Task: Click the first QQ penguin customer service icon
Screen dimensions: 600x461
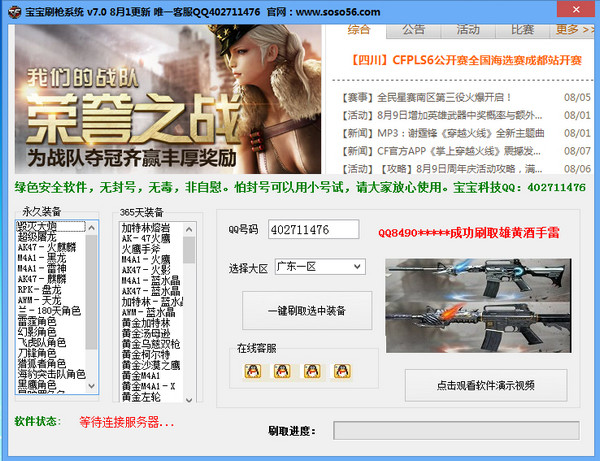Action: (252, 371)
